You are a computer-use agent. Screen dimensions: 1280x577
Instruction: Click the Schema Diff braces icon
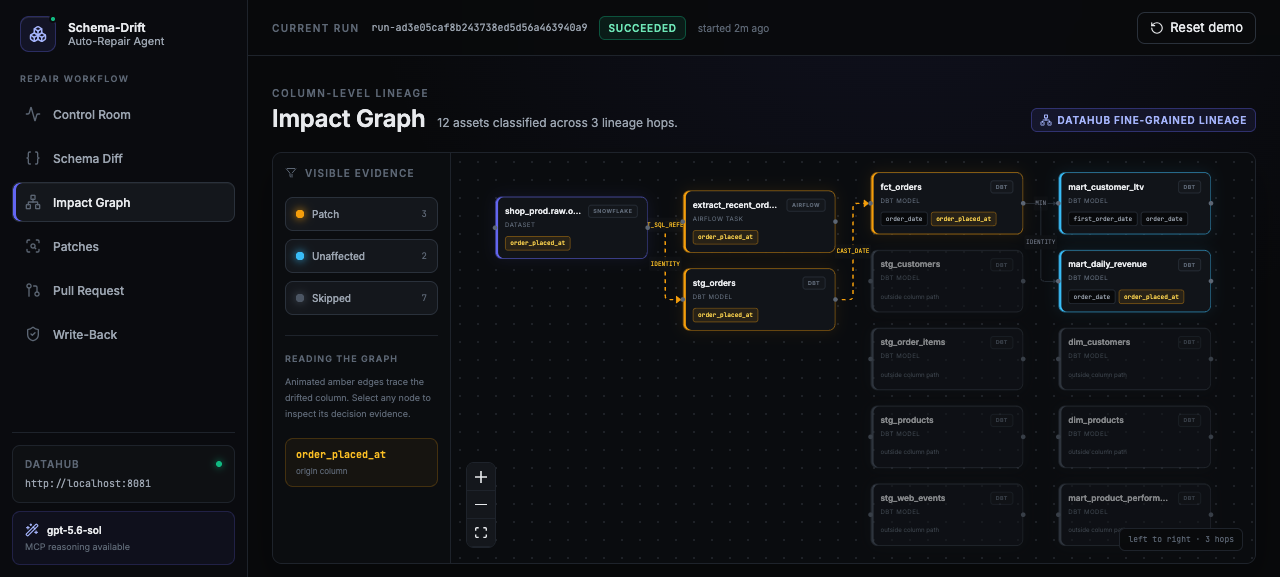tap(33, 158)
